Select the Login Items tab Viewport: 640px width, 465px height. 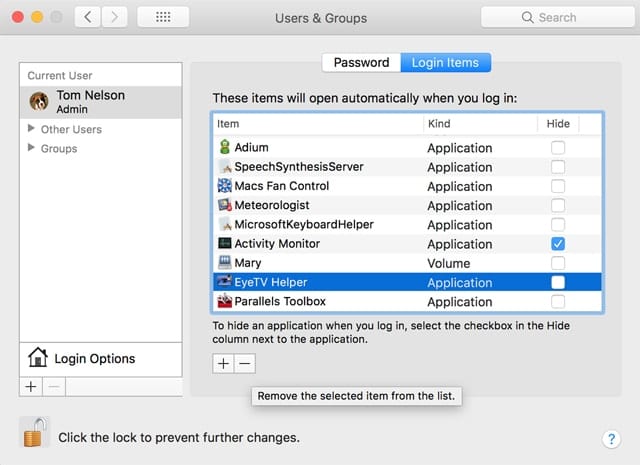(x=445, y=62)
